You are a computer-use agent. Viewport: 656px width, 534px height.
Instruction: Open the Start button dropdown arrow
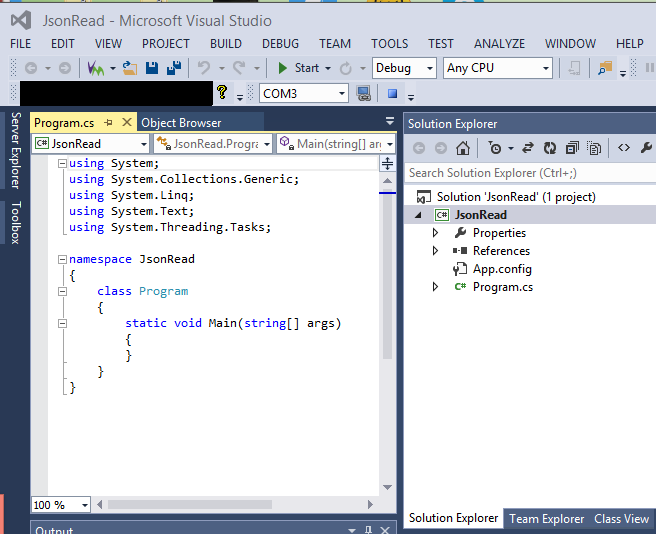click(328, 68)
